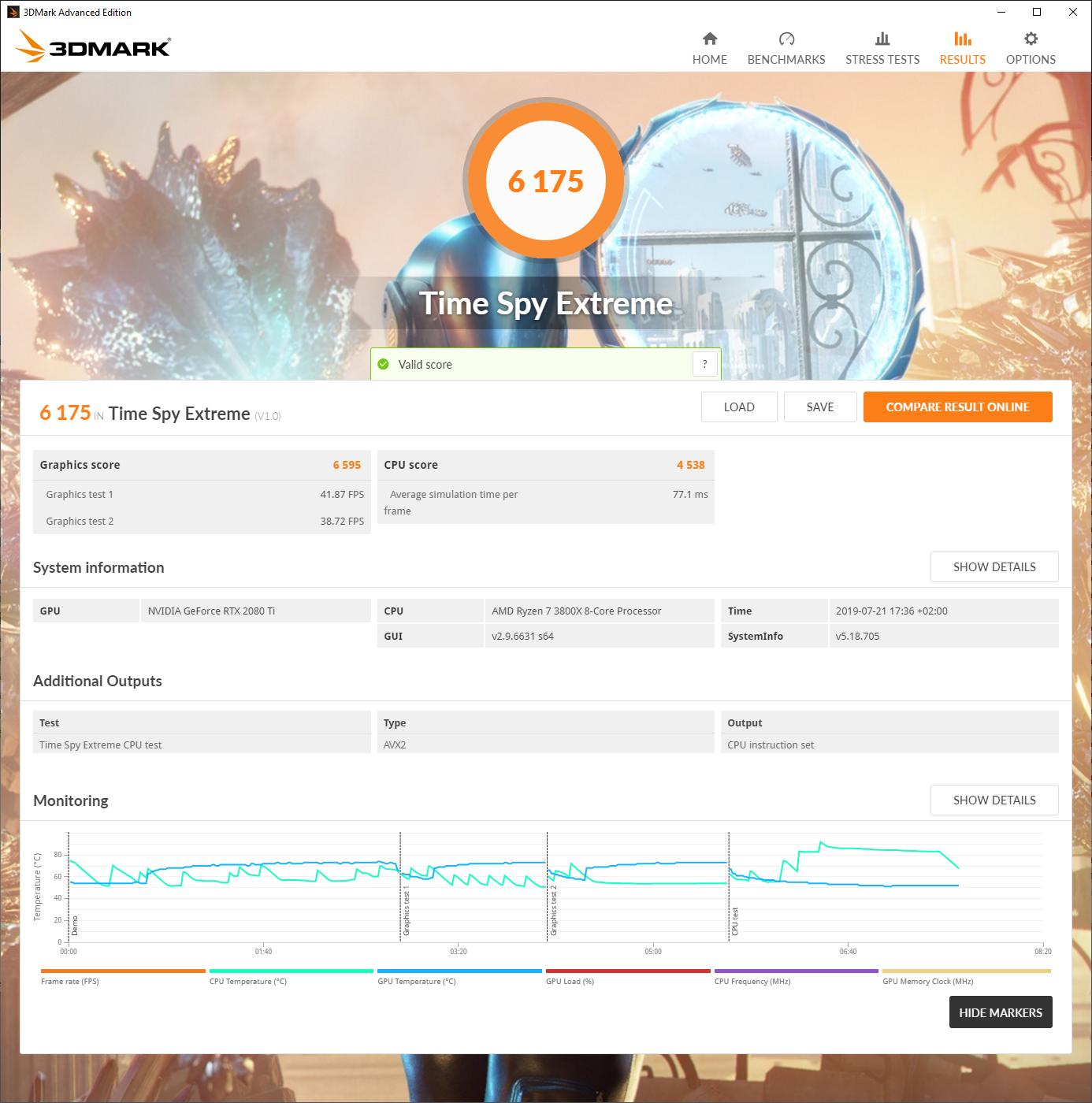Click the AVX2 type cell
The image size is (1092, 1103).
click(x=546, y=745)
